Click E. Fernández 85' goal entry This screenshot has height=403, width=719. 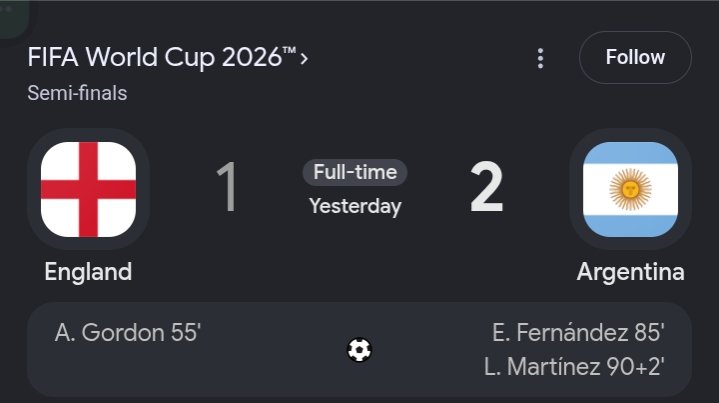point(578,332)
